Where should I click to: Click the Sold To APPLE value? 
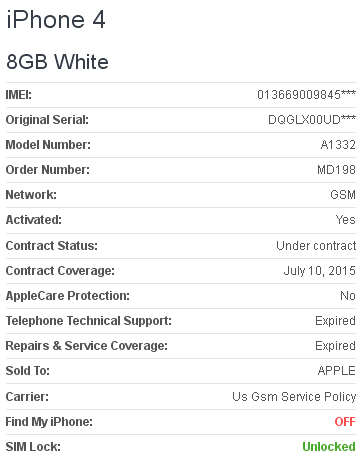337,371
